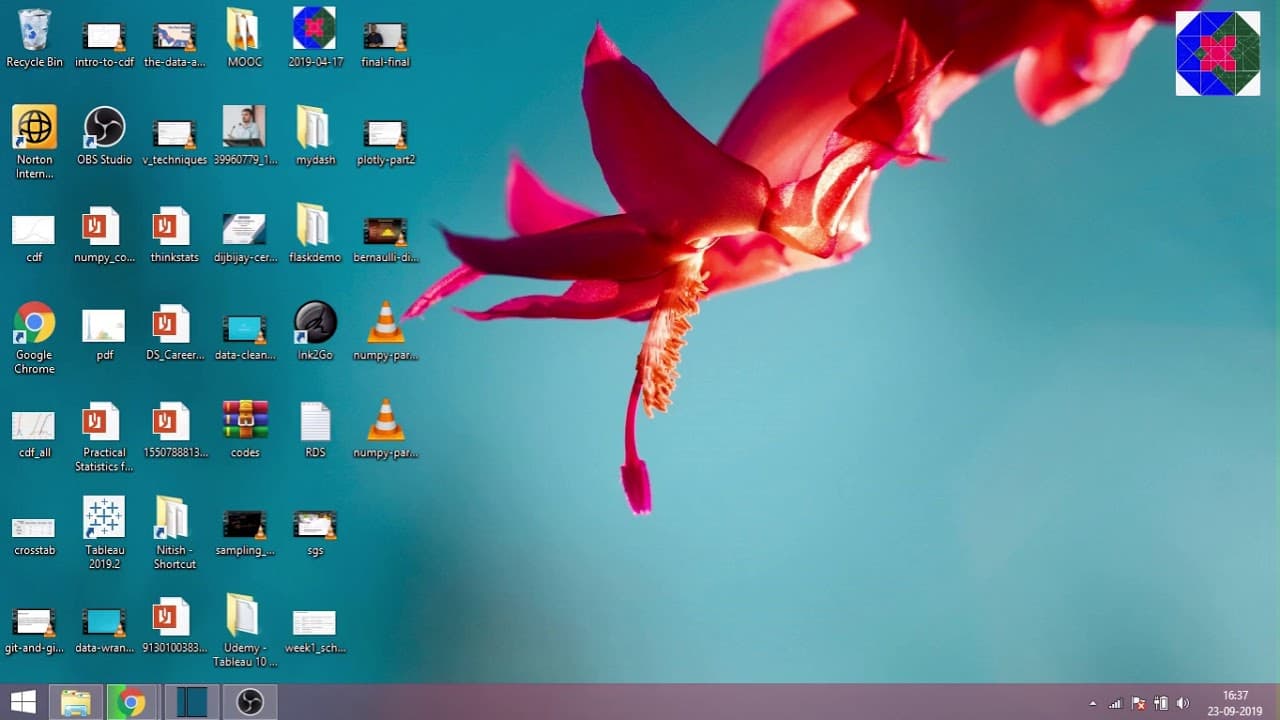Select the Tableau 2019.2 shortcut
The height and width of the screenshot is (720, 1280).
click(x=104, y=533)
